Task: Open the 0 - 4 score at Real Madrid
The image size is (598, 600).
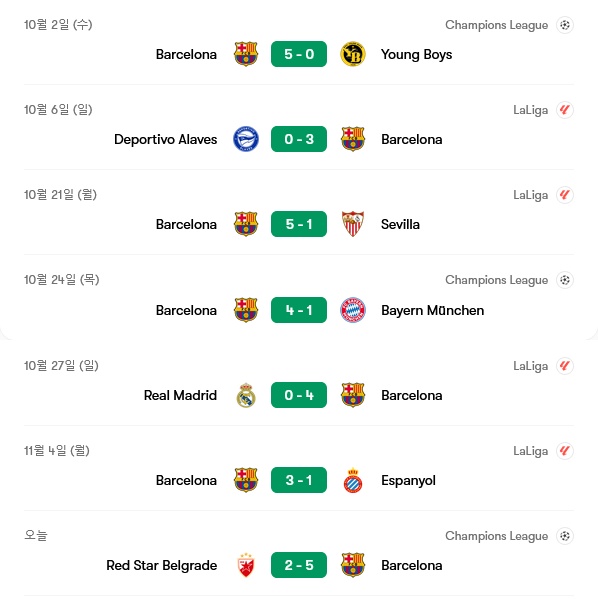Action: coord(299,395)
